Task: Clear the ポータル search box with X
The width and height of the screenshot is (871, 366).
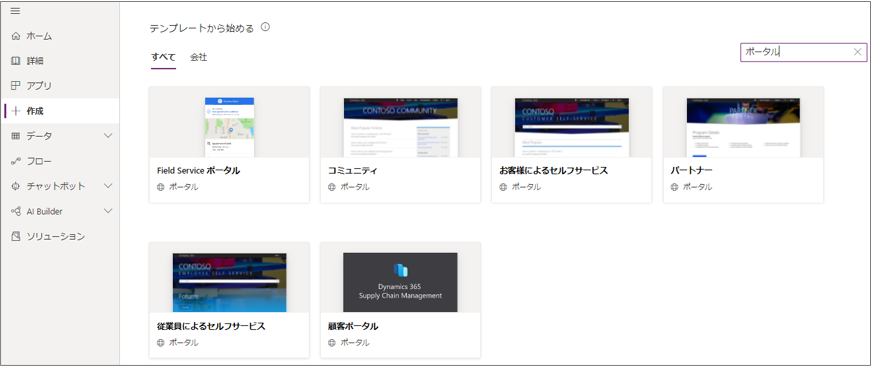Action: (857, 52)
